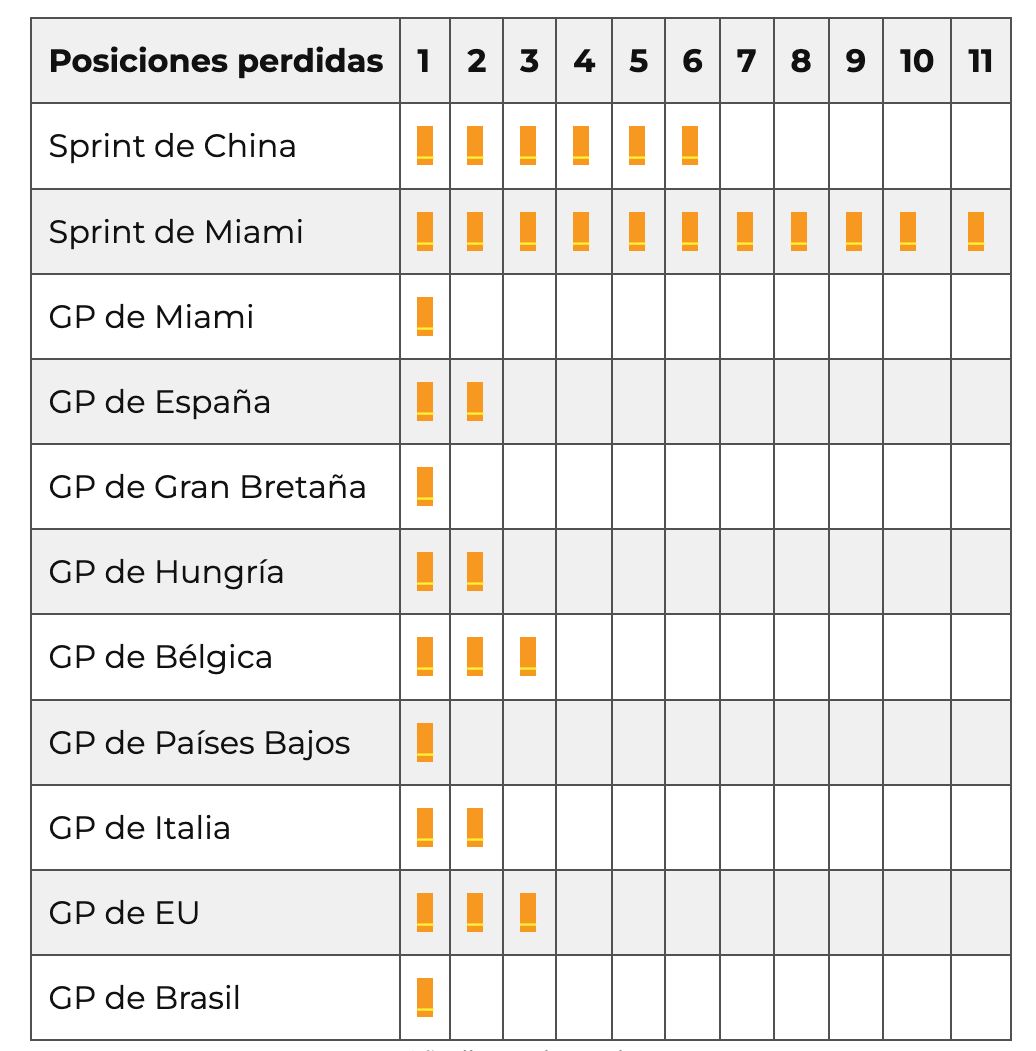Select the "Sprint de Miami" row label
The image size is (1036, 1051).
tap(176, 232)
